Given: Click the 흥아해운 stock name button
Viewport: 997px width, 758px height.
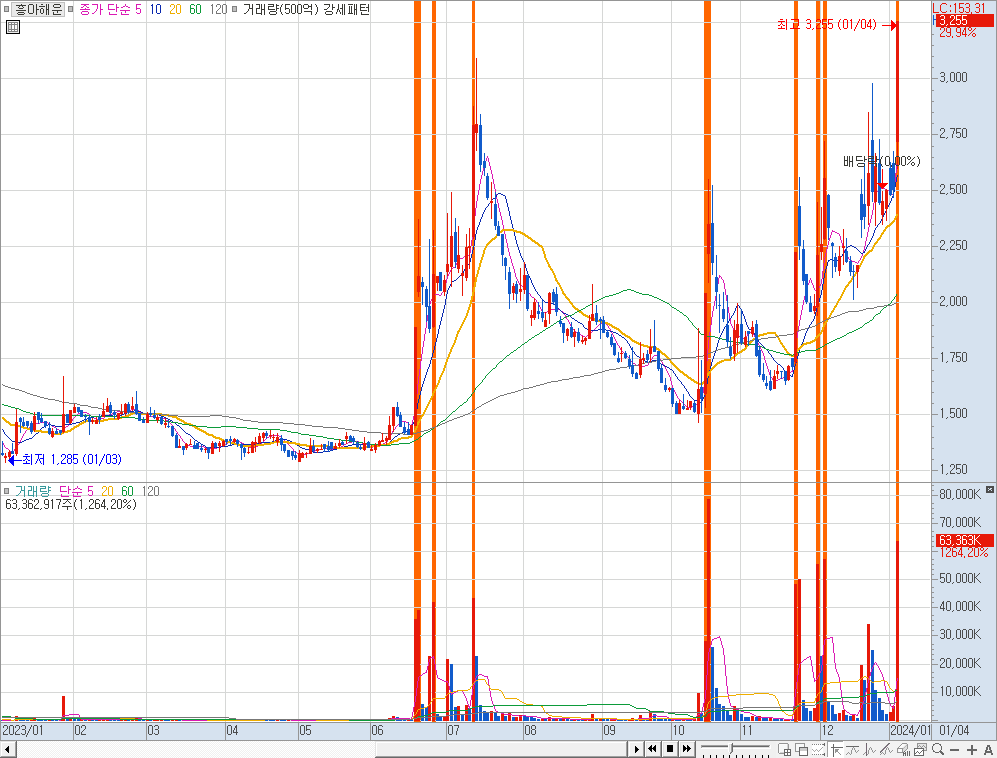Looking at the screenshot, I should click(38, 10).
